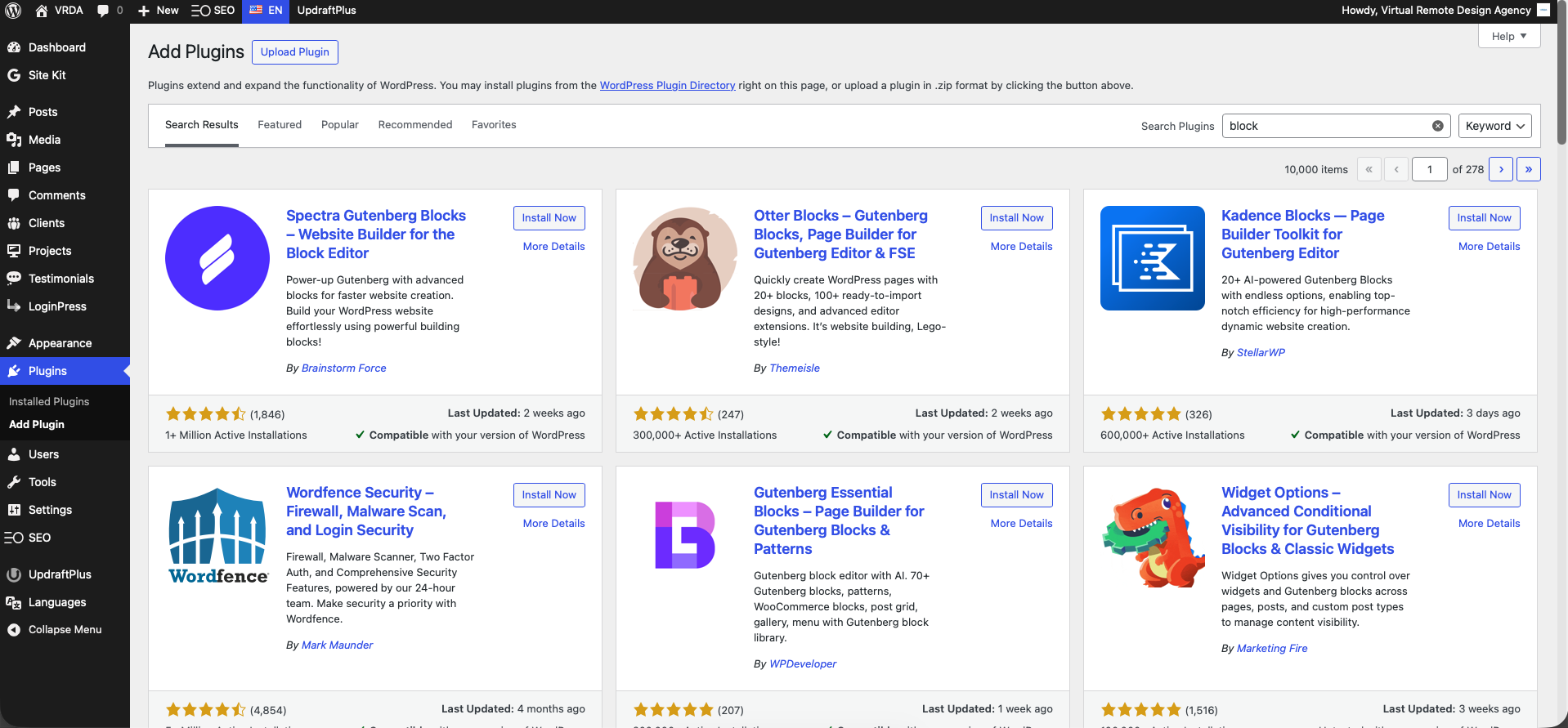Viewport: 1568px width, 728px height.
Task: Click the WordPress logo icon
Action: tap(13, 11)
